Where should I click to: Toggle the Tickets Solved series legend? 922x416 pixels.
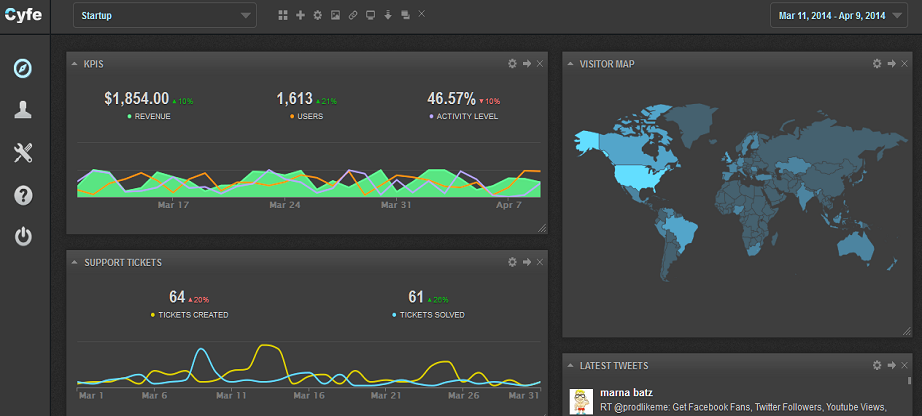(428, 315)
